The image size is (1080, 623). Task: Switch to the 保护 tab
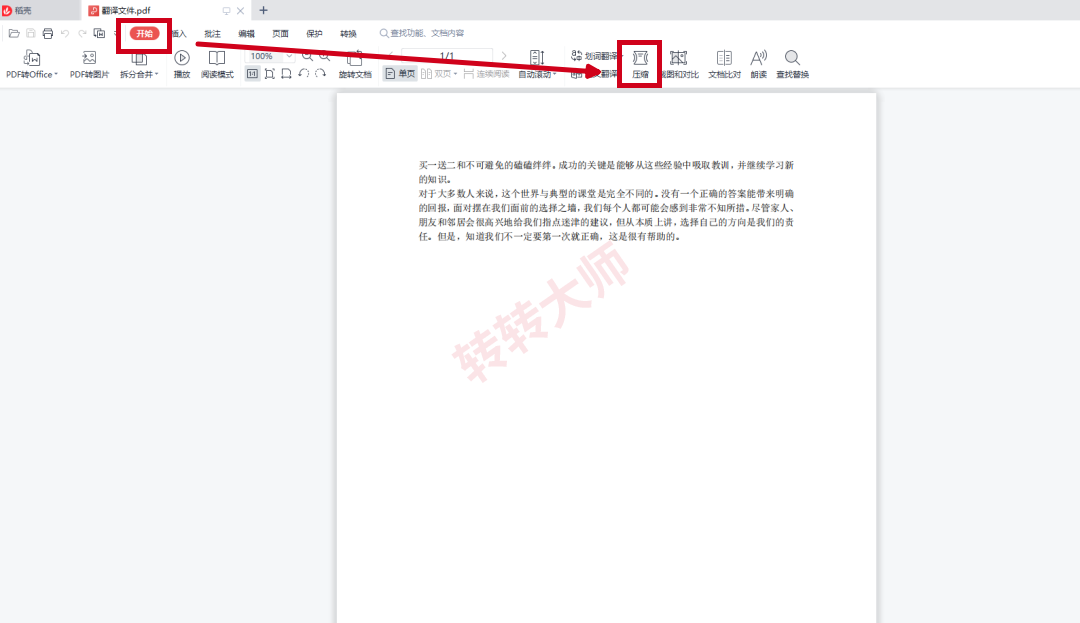pyautogui.click(x=314, y=34)
